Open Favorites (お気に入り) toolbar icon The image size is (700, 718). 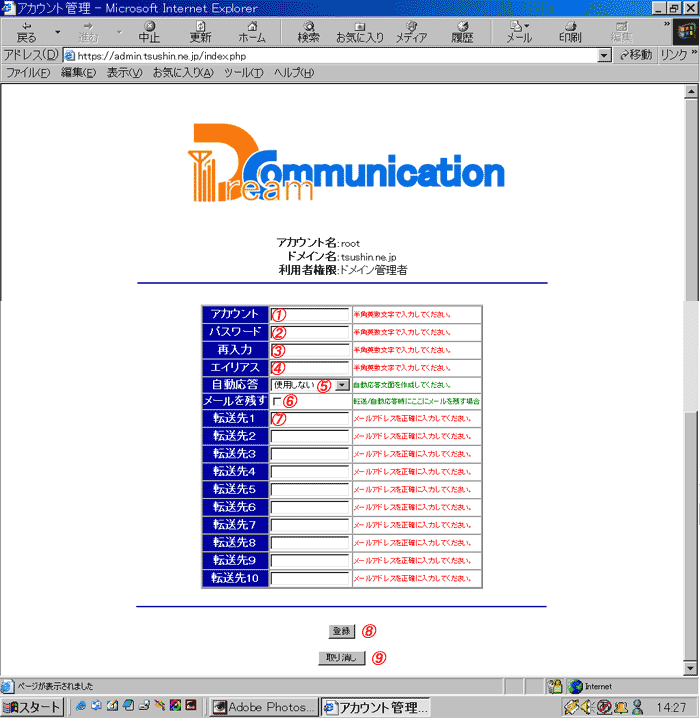coord(359,30)
